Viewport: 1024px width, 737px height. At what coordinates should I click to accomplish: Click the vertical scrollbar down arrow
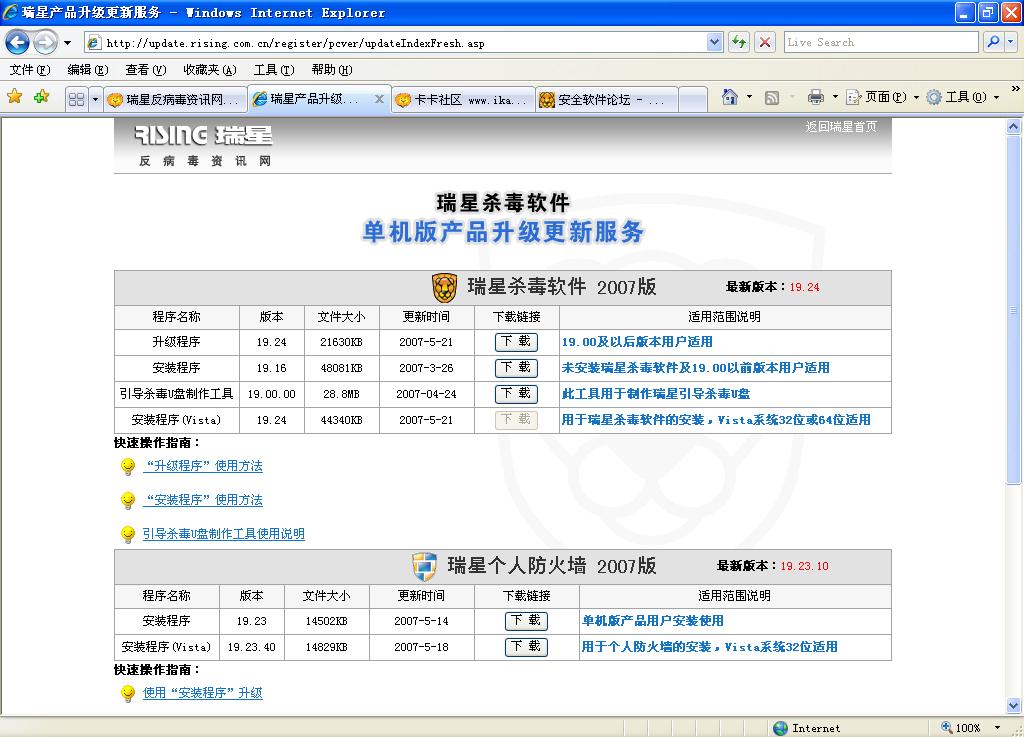[x=1015, y=706]
